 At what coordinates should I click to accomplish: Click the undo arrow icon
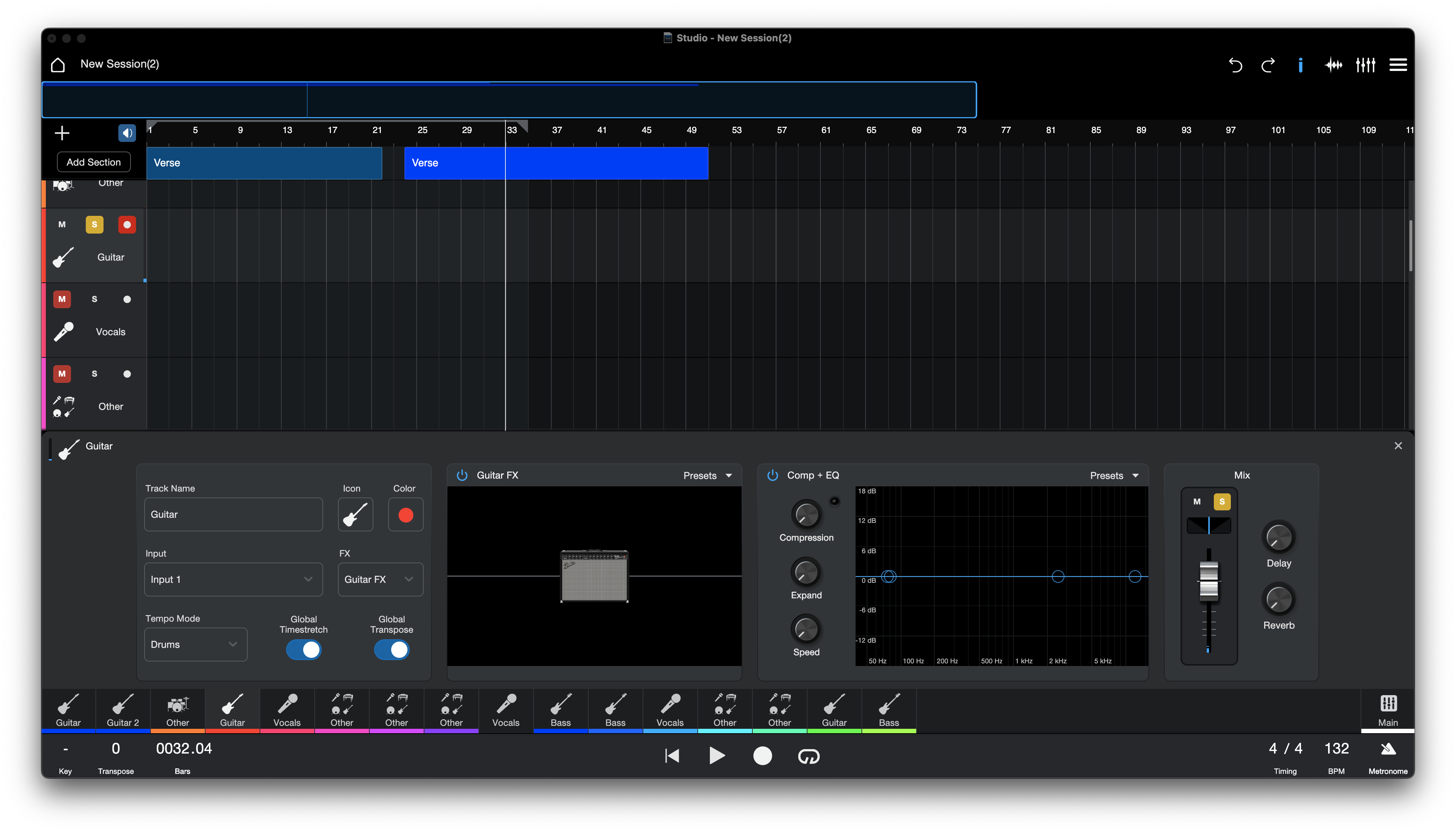pyautogui.click(x=1235, y=65)
